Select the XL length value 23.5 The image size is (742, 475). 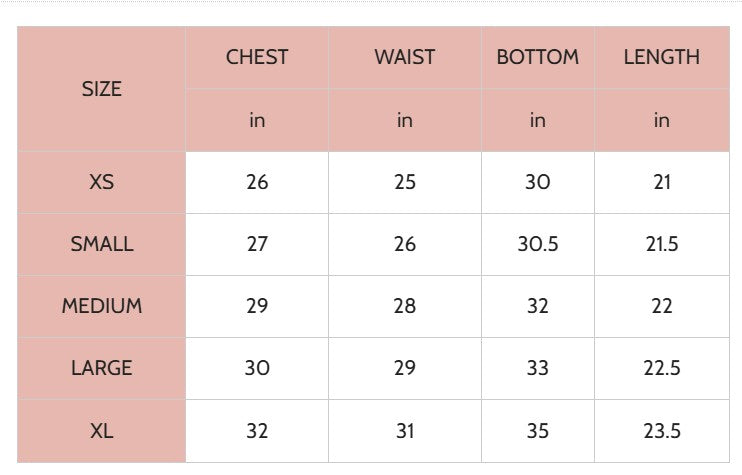(x=661, y=431)
